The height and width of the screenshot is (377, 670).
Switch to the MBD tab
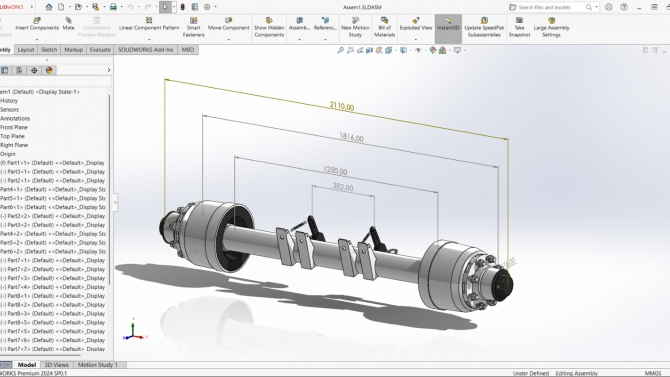click(188, 50)
